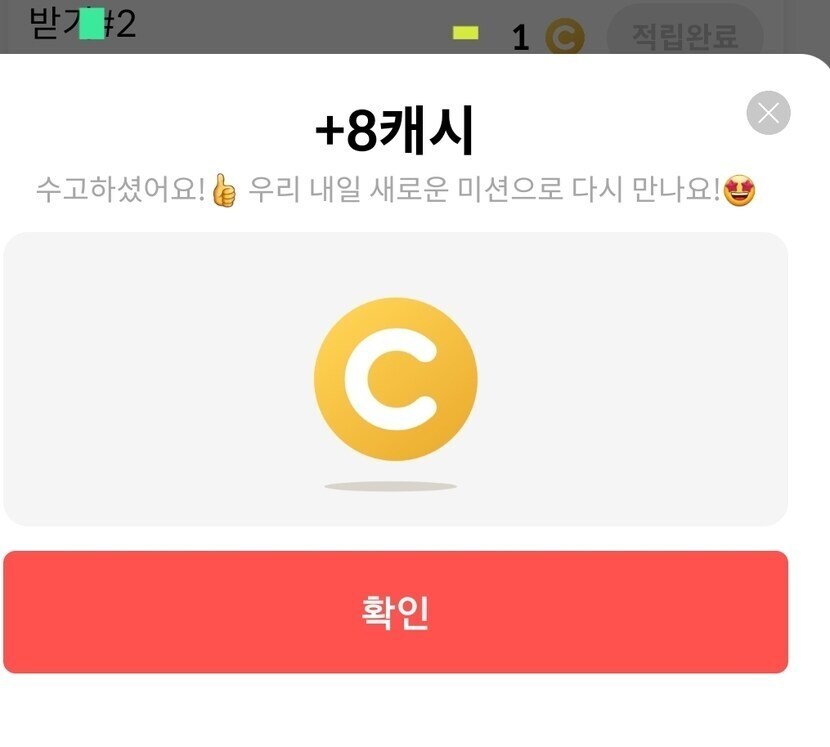Screen dimensions: 830x747
Task: Tap the 수고하셨어요! text
Action: pyautogui.click(x=121, y=189)
